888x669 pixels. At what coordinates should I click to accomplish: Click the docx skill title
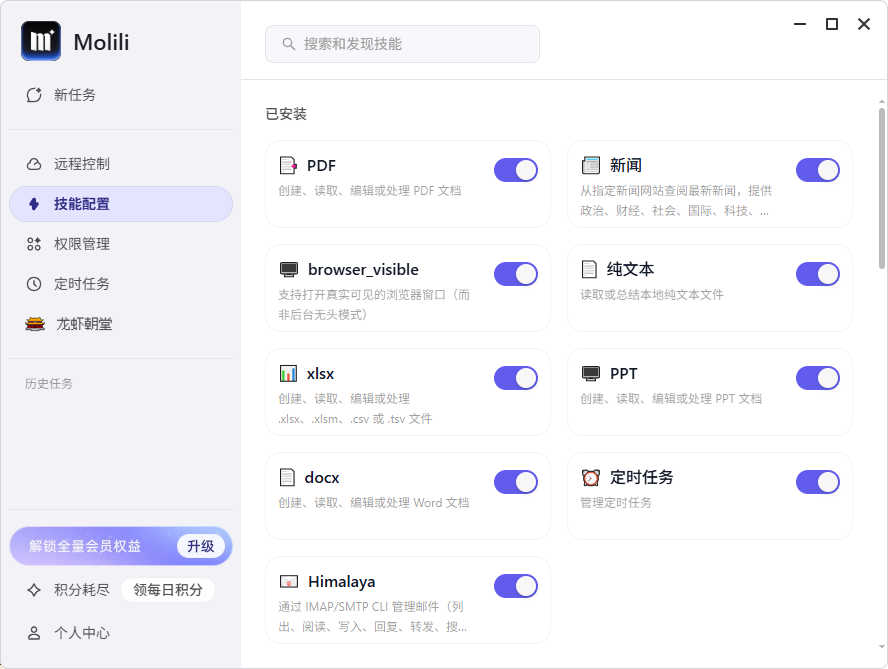(x=322, y=478)
